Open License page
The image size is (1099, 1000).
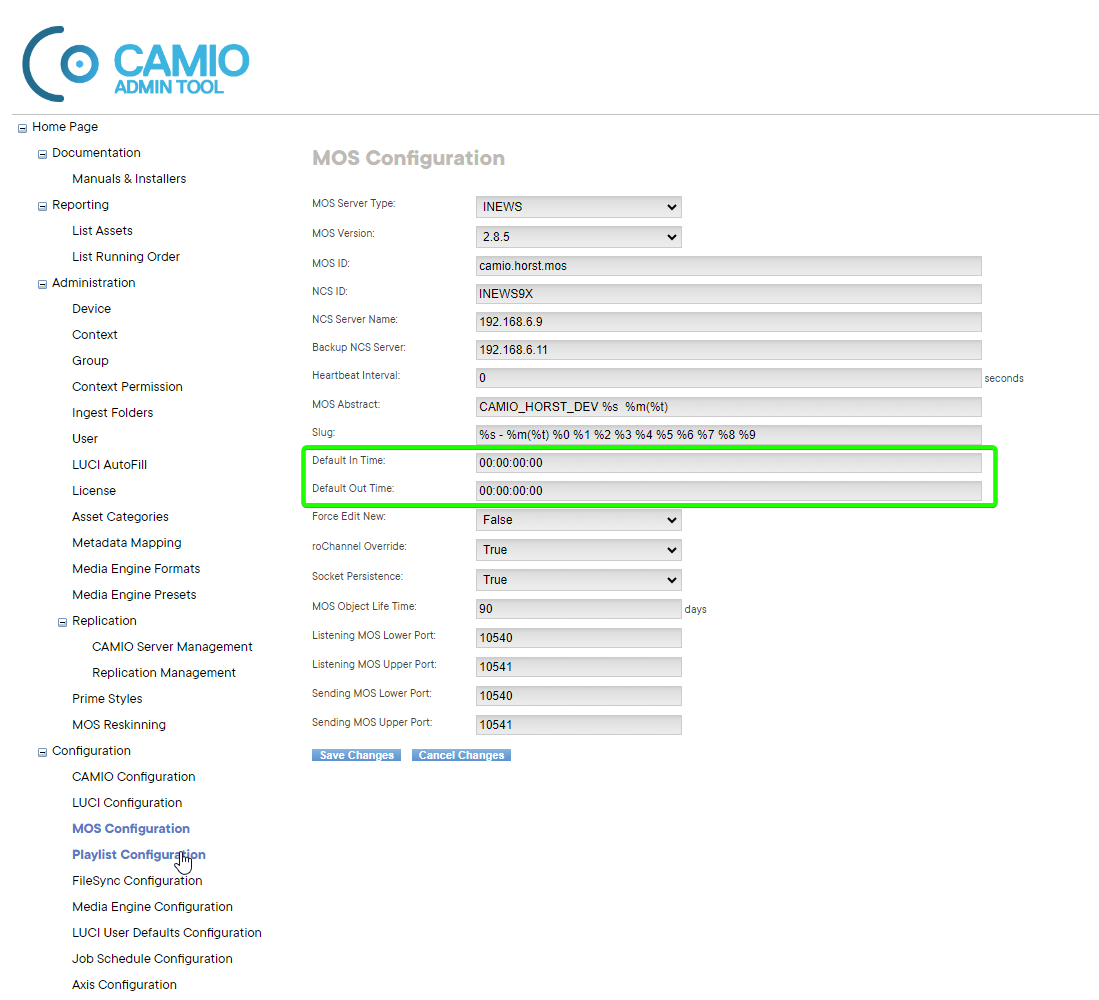coord(94,490)
